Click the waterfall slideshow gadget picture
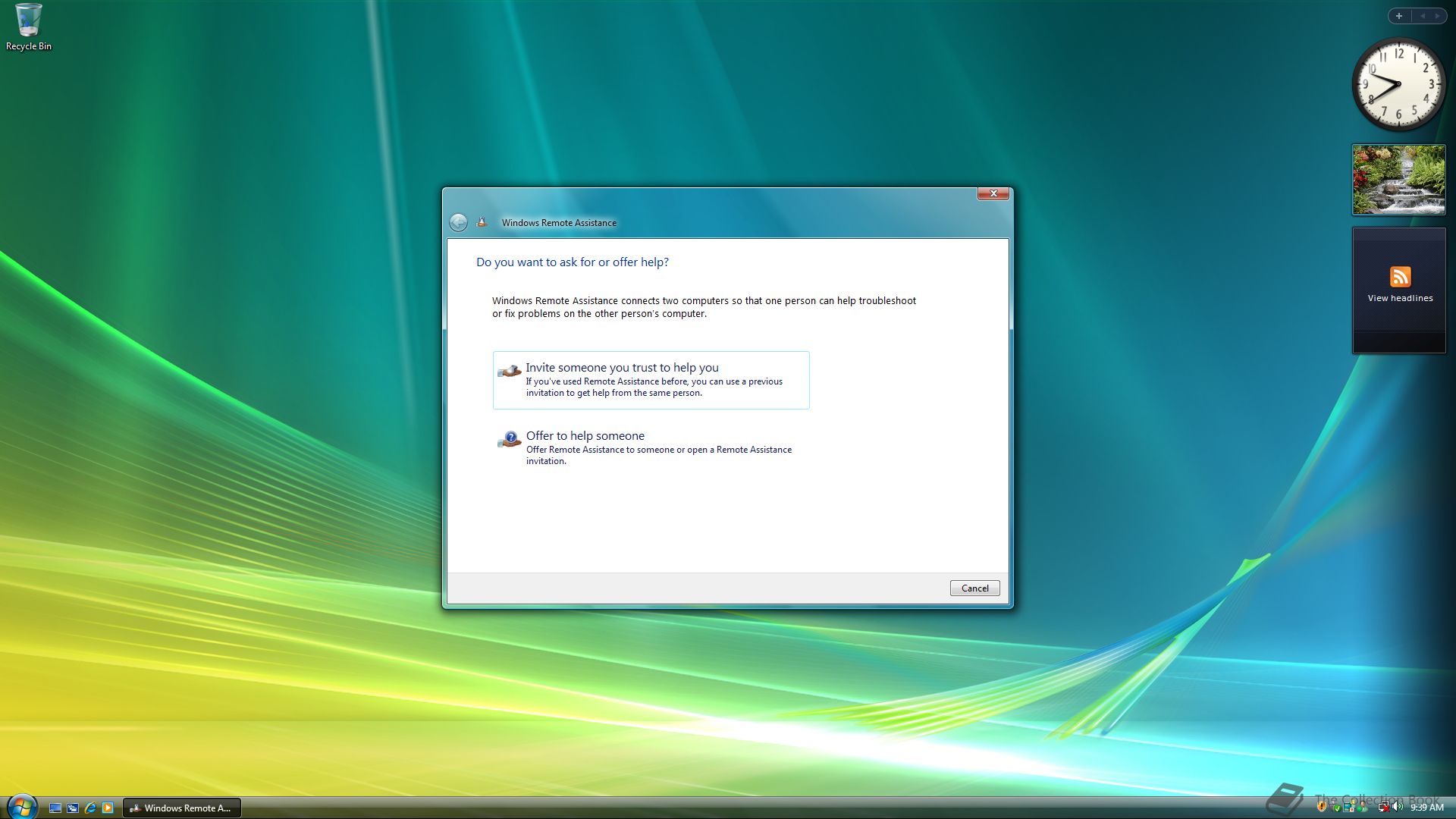Viewport: 1456px width, 819px height. pyautogui.click(x=1398, y=180)
